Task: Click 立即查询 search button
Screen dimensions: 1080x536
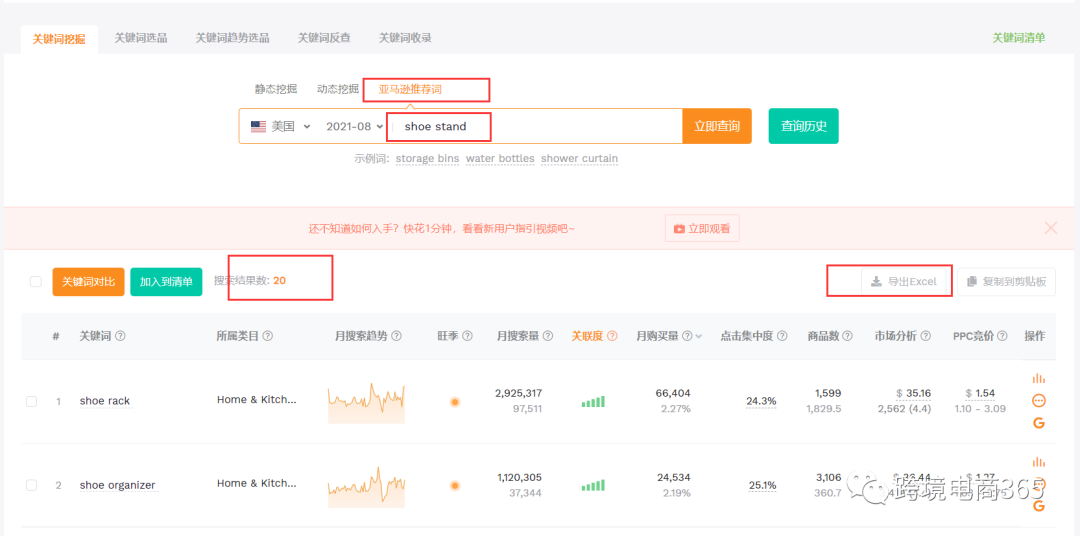Action: pyautogui.click(x=717, y=126)
